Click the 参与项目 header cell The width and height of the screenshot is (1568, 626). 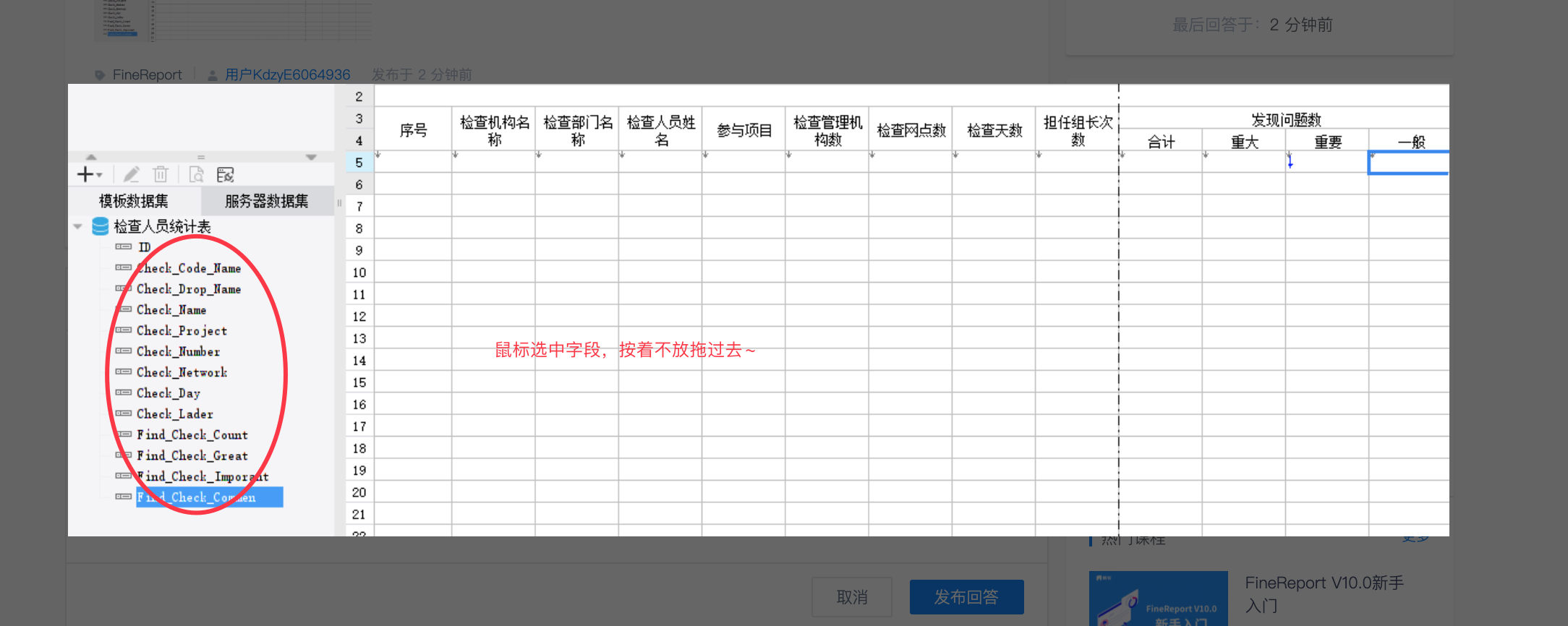pyautogui.click(x=744, y=130)
